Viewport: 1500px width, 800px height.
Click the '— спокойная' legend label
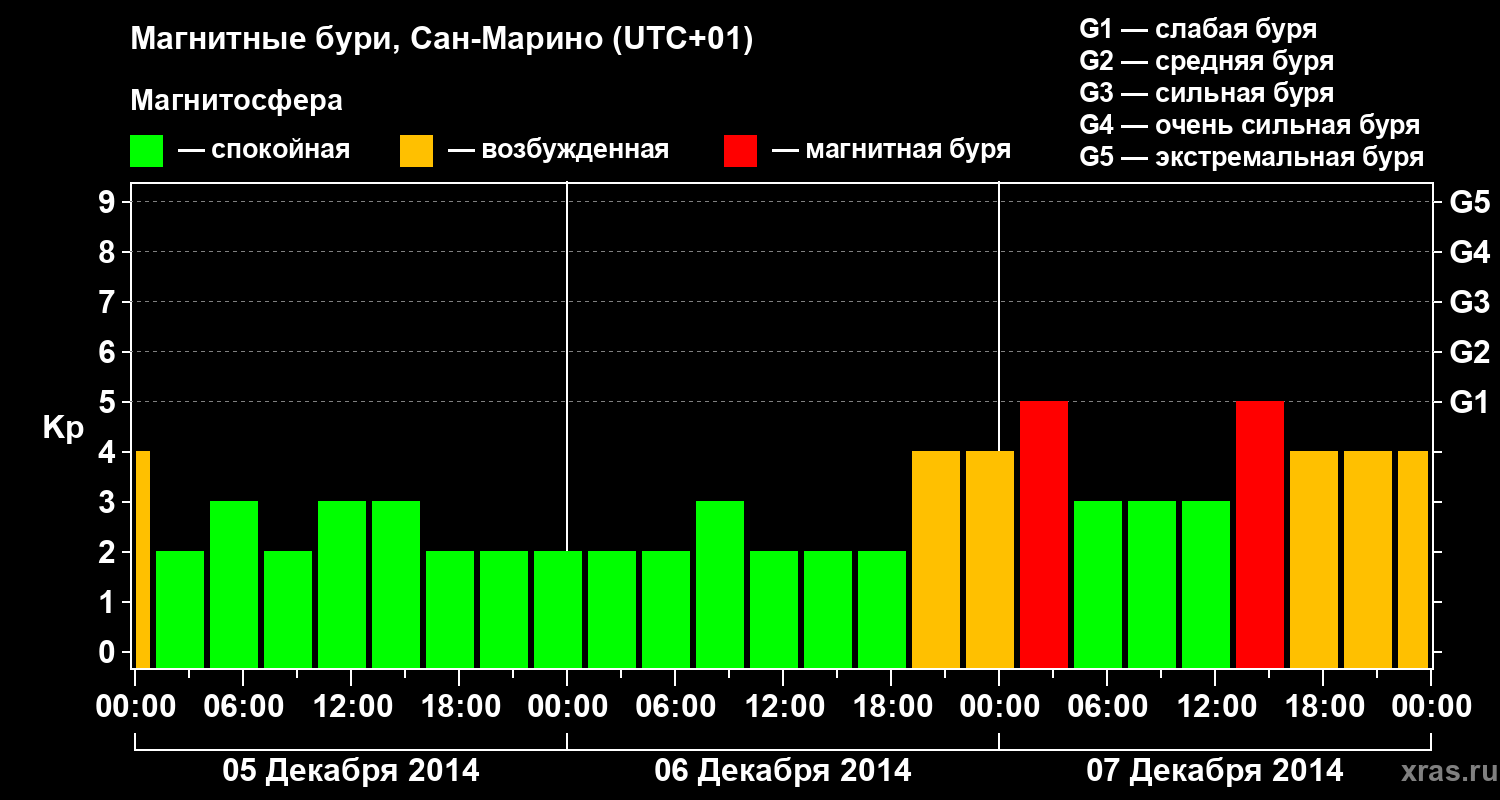coord(264,150)
